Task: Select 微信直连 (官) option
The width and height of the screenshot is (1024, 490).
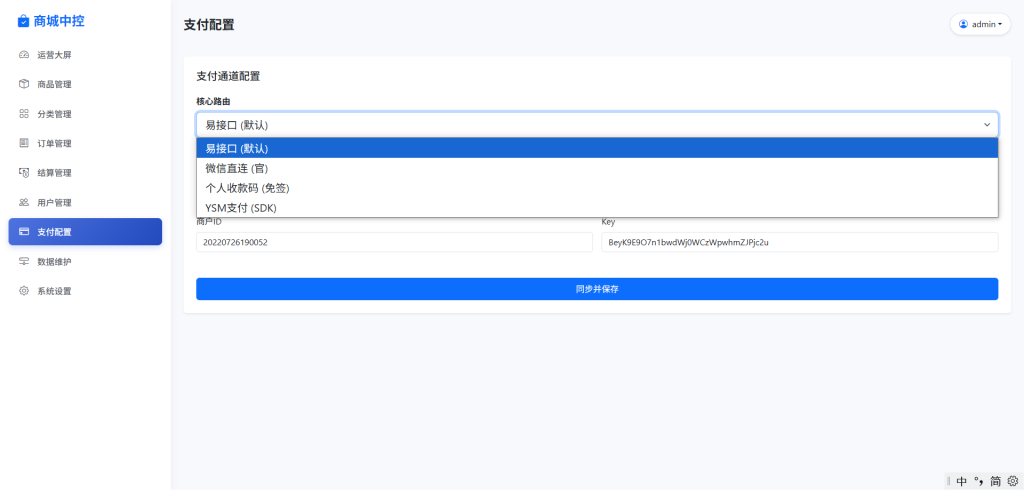Action: [x=596, y=168]
